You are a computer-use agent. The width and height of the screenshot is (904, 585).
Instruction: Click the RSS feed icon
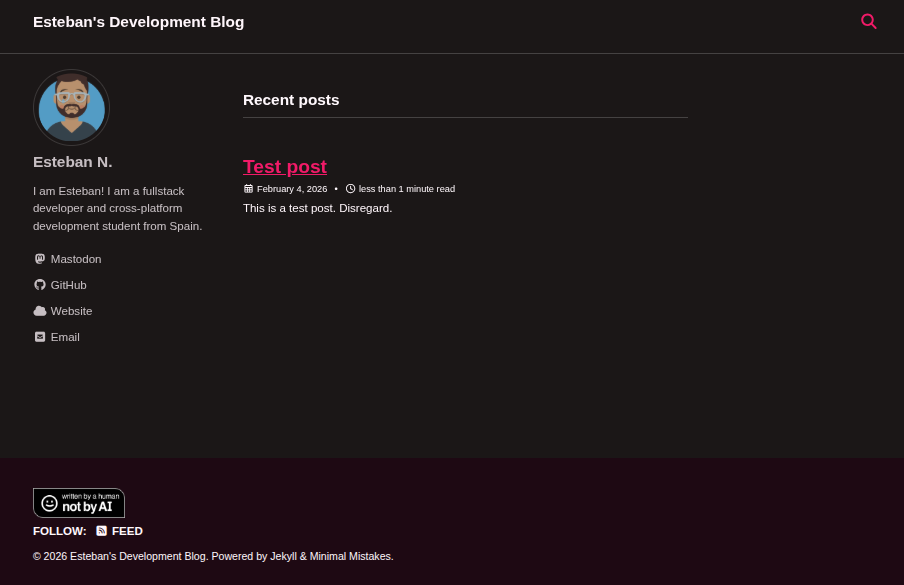pyautogui.click(x=101, y=531)
